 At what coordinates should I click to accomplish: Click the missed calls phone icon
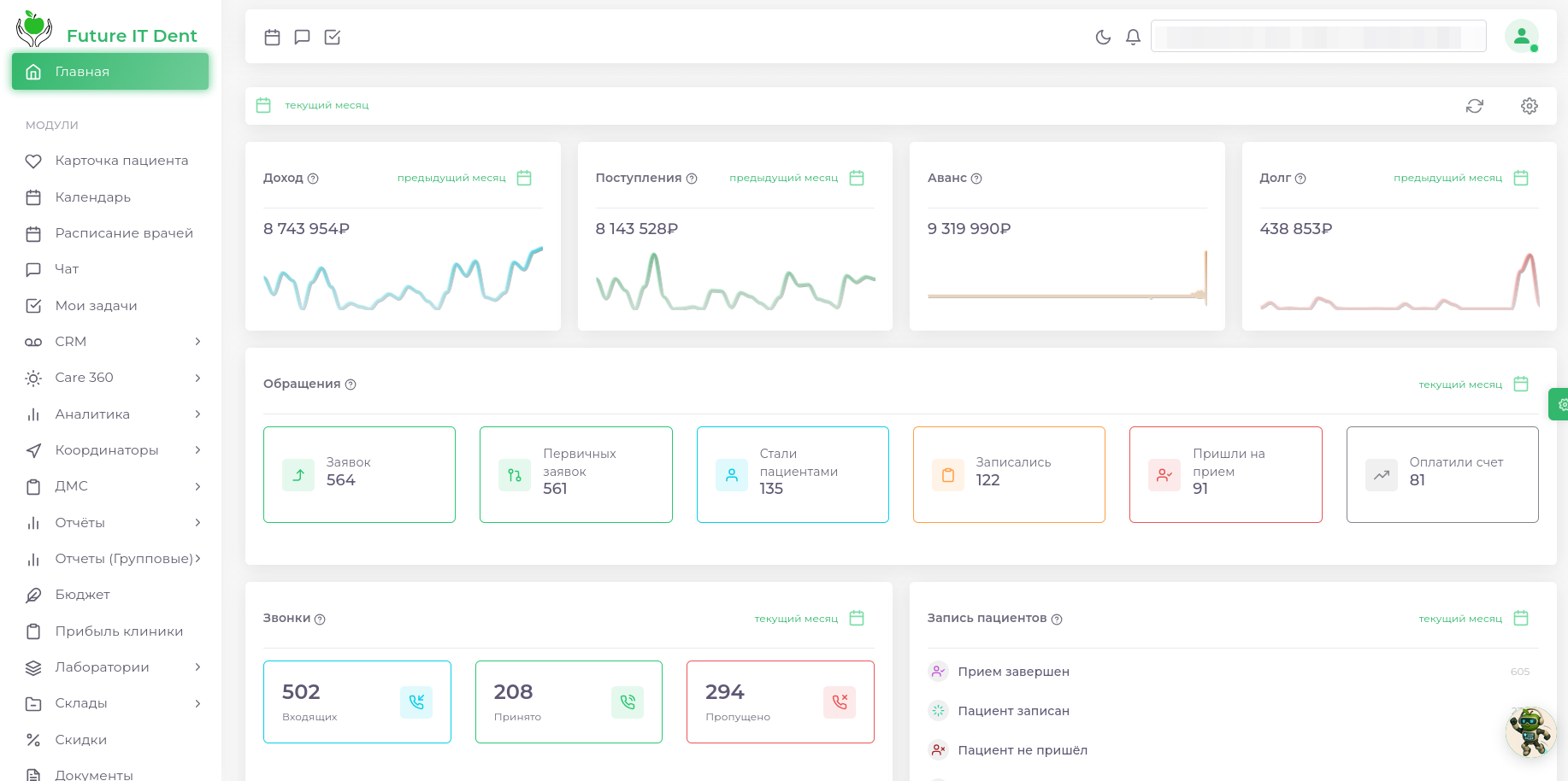click(x=840, y=702)
